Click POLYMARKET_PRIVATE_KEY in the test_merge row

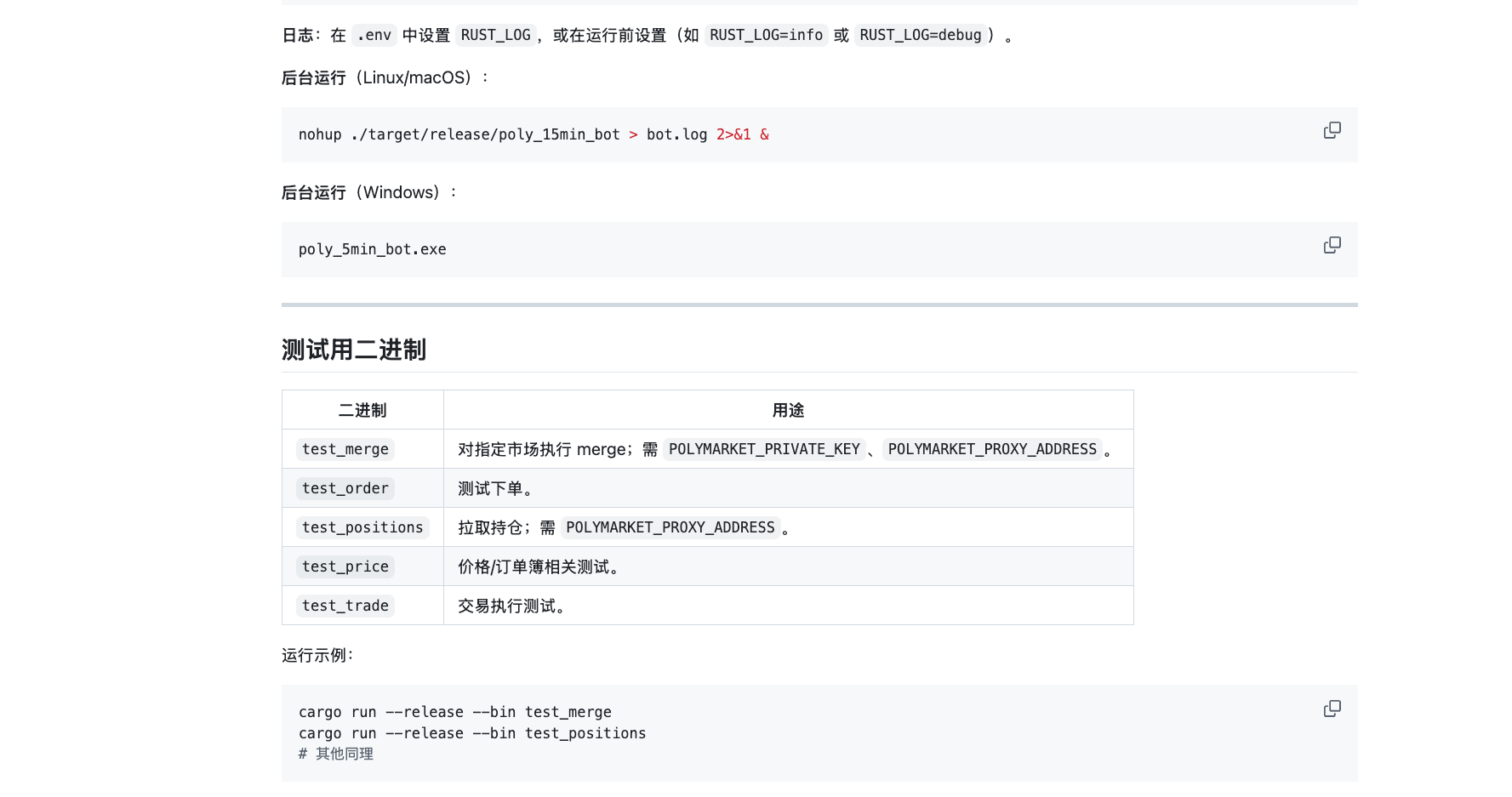(x=763, y=449)
